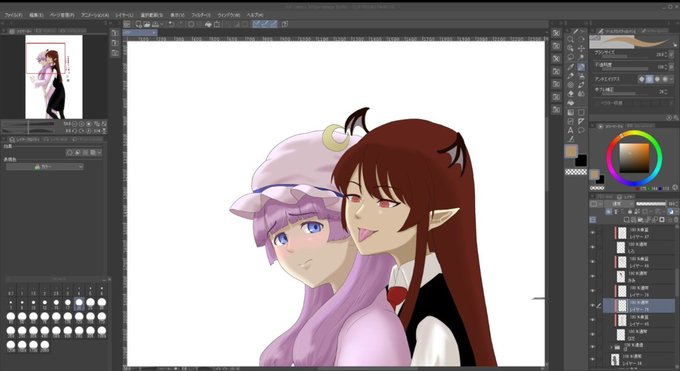Select the Auto select wand tool

tap(581, 57)
